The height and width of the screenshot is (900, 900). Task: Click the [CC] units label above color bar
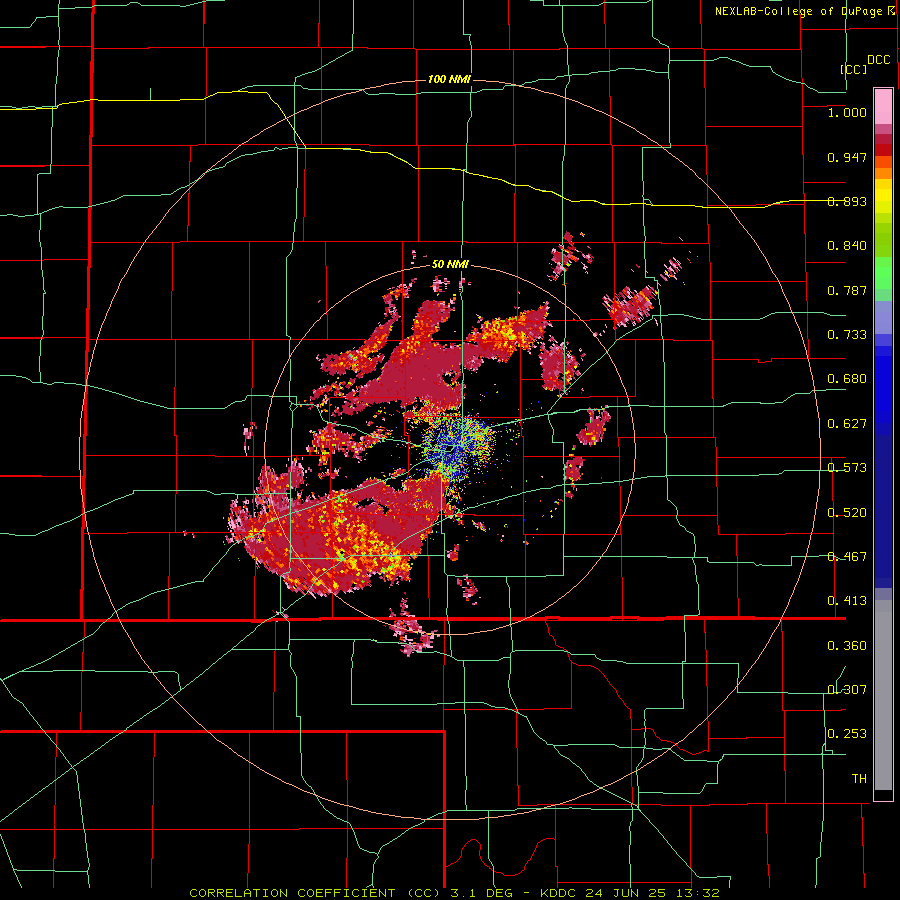point(853,69)
